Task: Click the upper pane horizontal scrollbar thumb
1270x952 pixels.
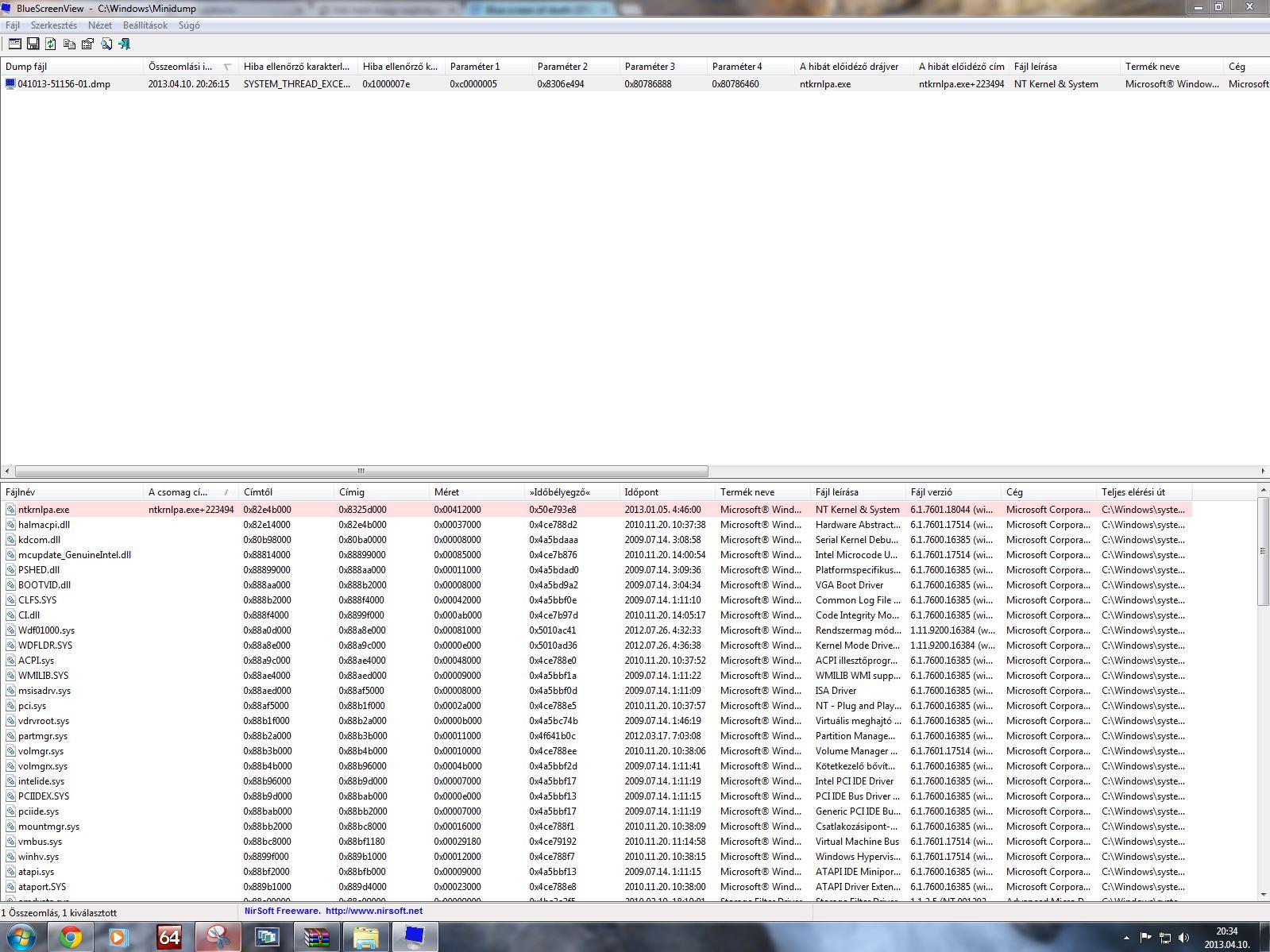Action: [361, 471]
